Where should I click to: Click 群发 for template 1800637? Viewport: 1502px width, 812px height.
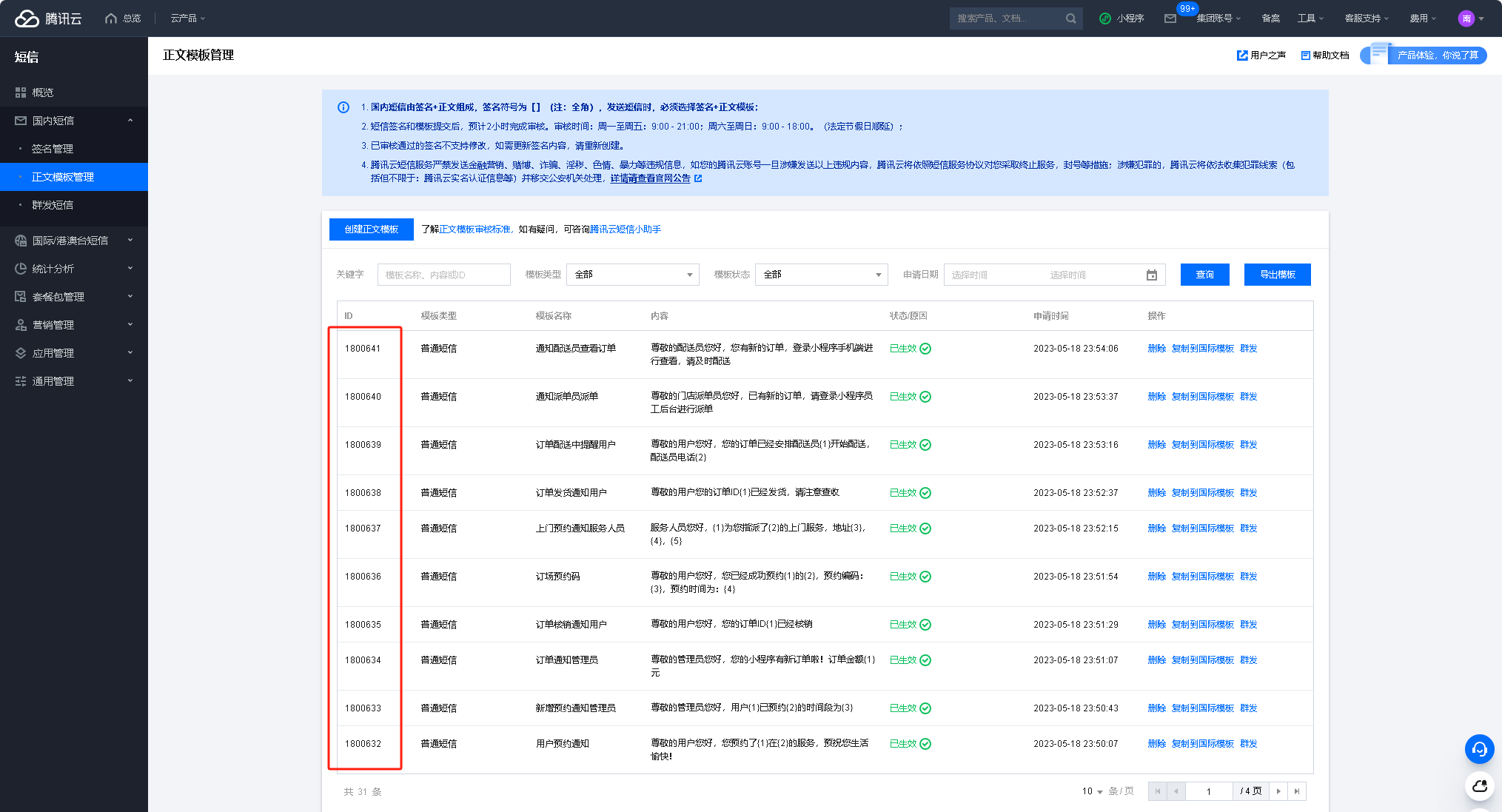pyautogui.click(x=1249, y=529)
